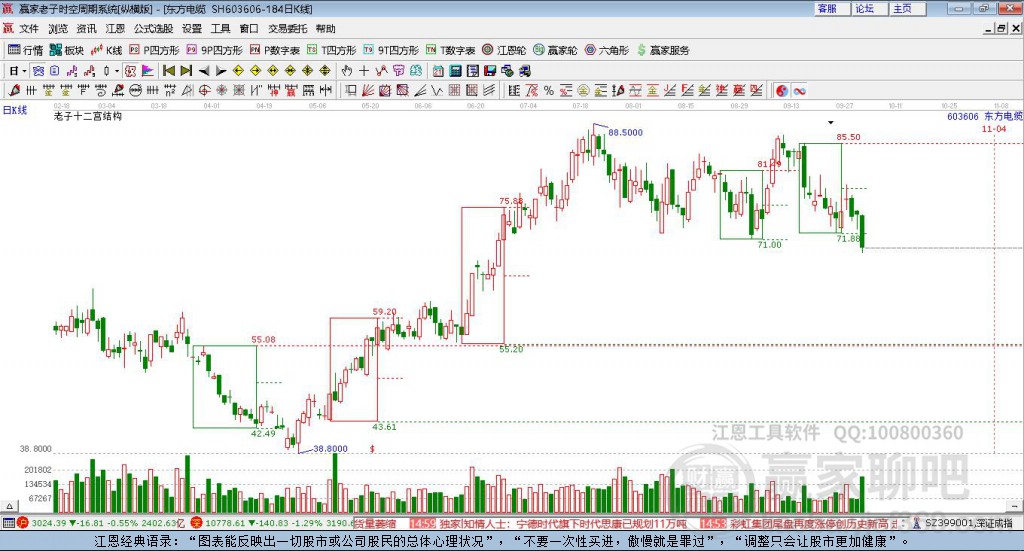Click the keyboard icon in status bar

tap(8, 523)
